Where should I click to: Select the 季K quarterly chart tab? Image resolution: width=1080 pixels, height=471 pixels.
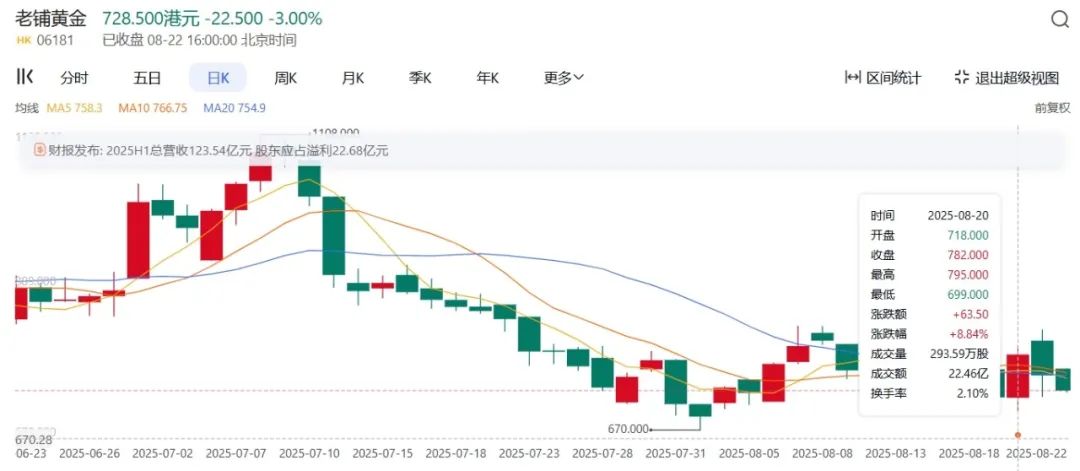click(420, 78)
